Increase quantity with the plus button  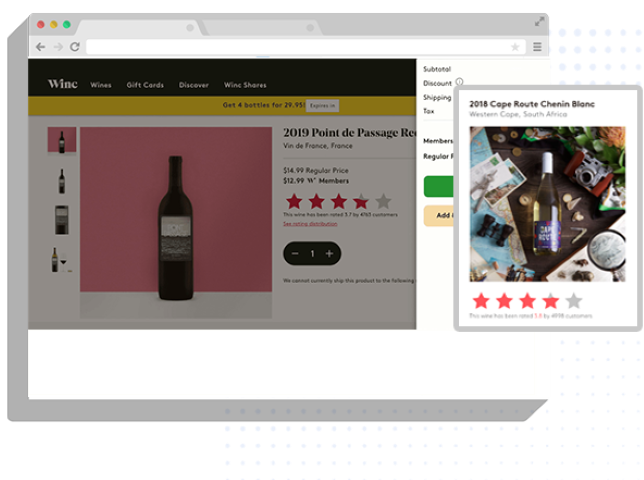coord(329,254)
